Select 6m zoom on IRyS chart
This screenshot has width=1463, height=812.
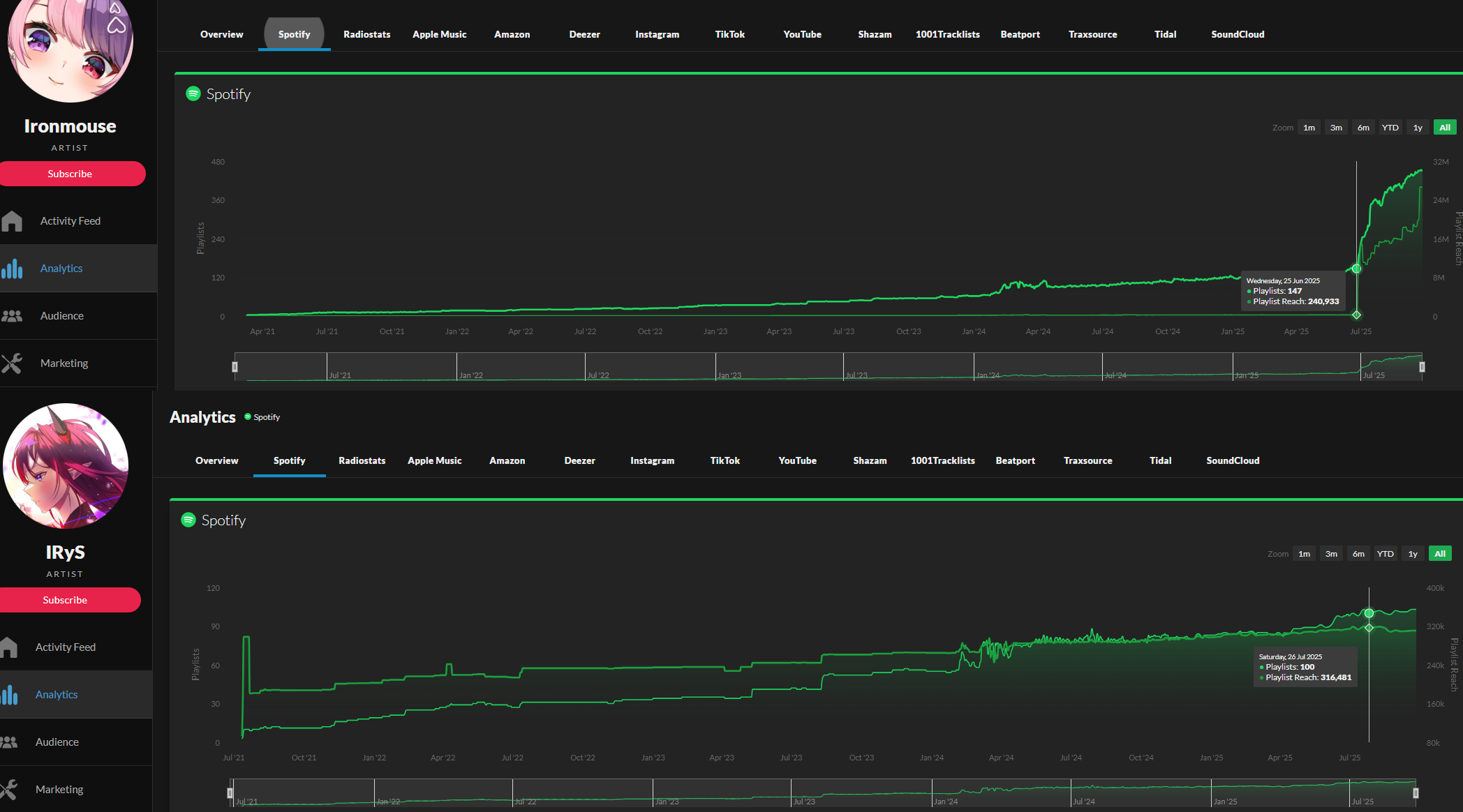coord(1358,554)
